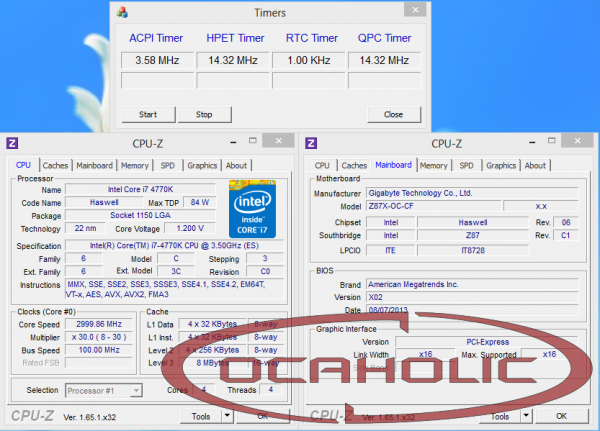600x431 pixels.
Task: Expand Tools dropdown arrow in right CPU-Z window
Action: click(527, 416)
